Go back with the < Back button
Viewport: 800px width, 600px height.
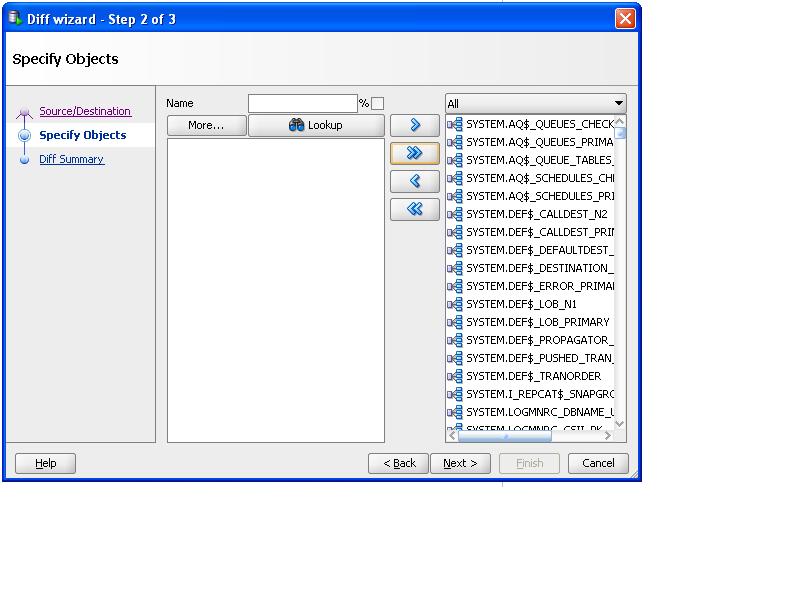point(398,463)
